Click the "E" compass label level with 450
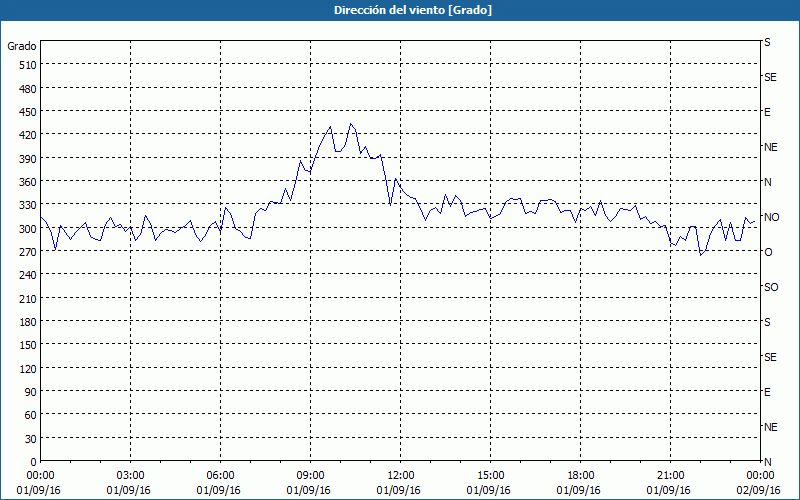Image resolution: width=800 pixels, height=500 pixels. [767, 112]
